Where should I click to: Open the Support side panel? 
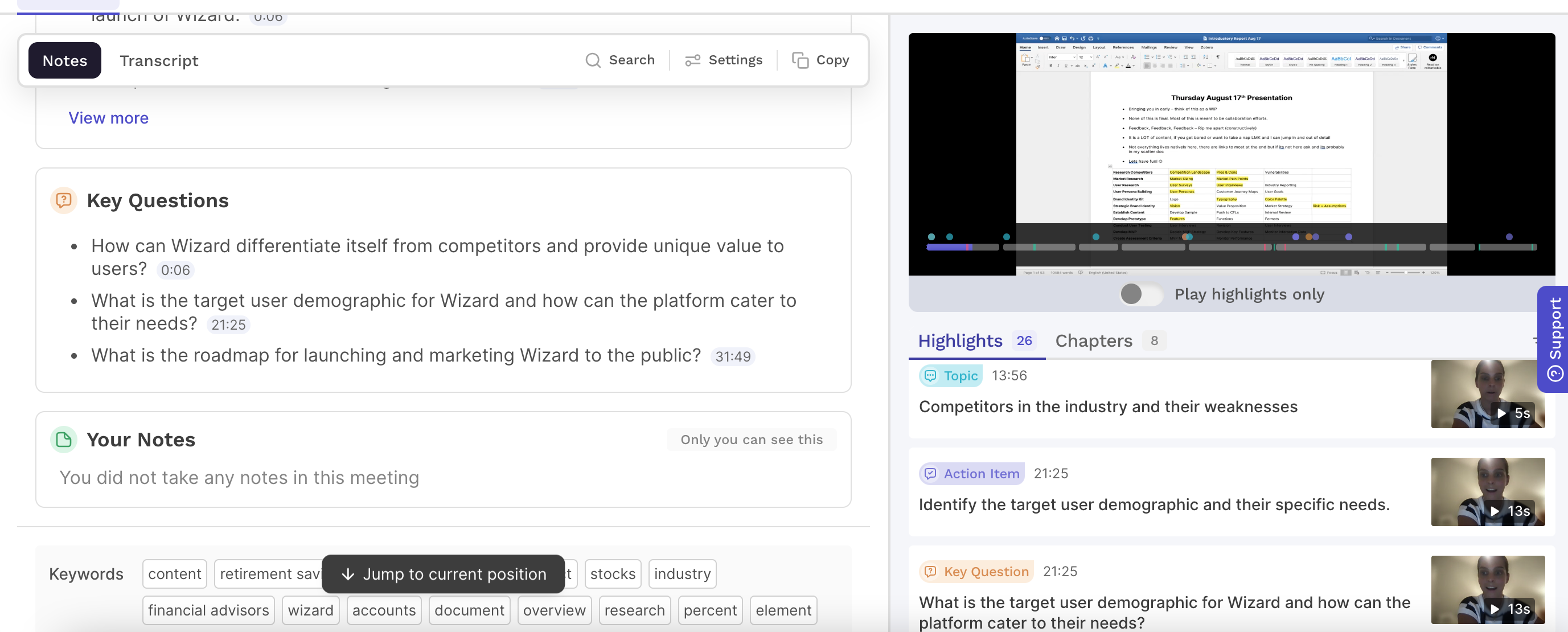[x=1554, y=339]
